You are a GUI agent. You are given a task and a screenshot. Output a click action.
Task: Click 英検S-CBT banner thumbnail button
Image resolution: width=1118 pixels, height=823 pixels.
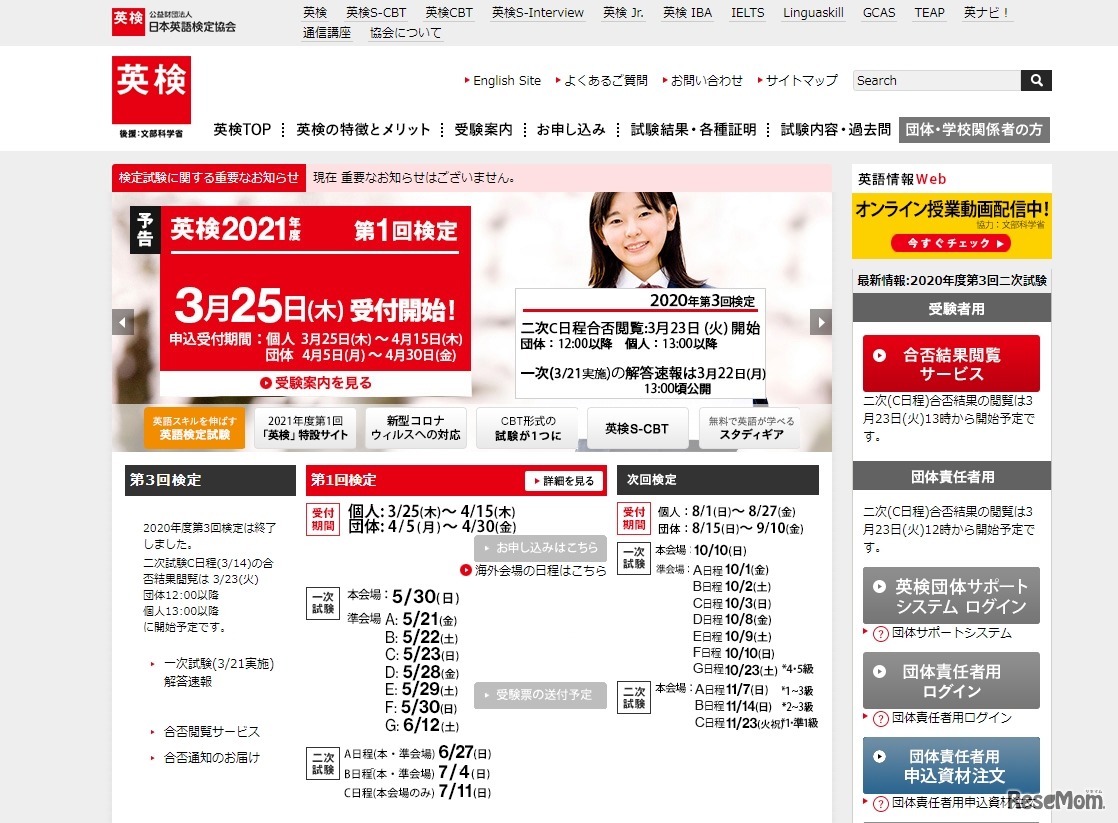tap(637, 428)
